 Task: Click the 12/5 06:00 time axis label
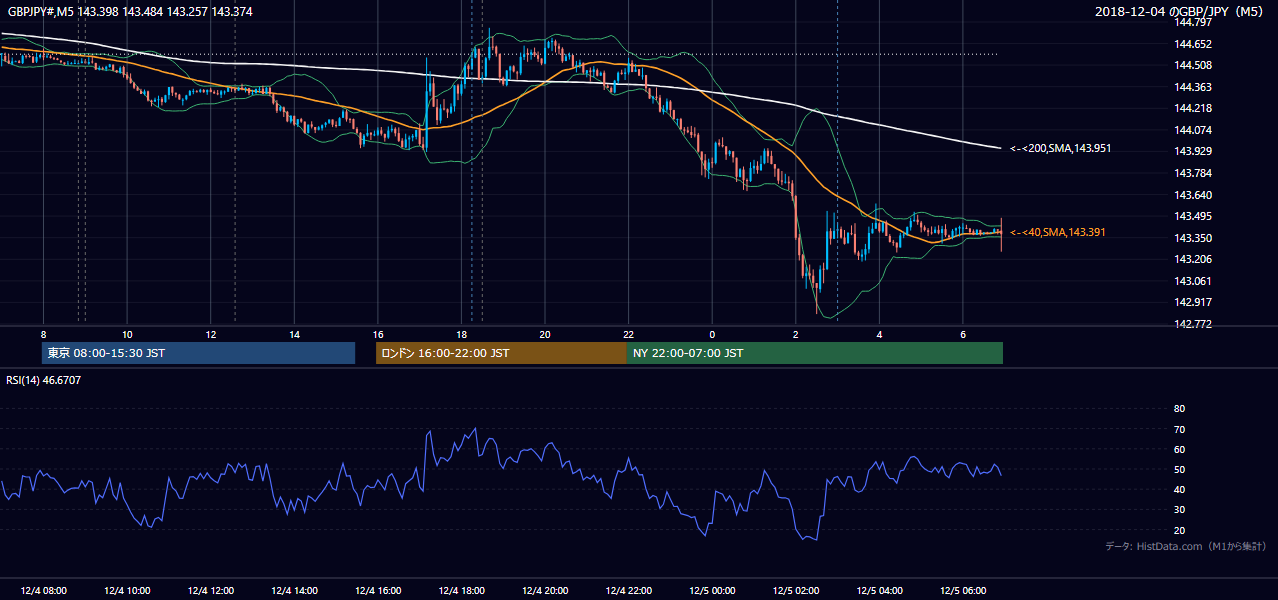(963, 591)
